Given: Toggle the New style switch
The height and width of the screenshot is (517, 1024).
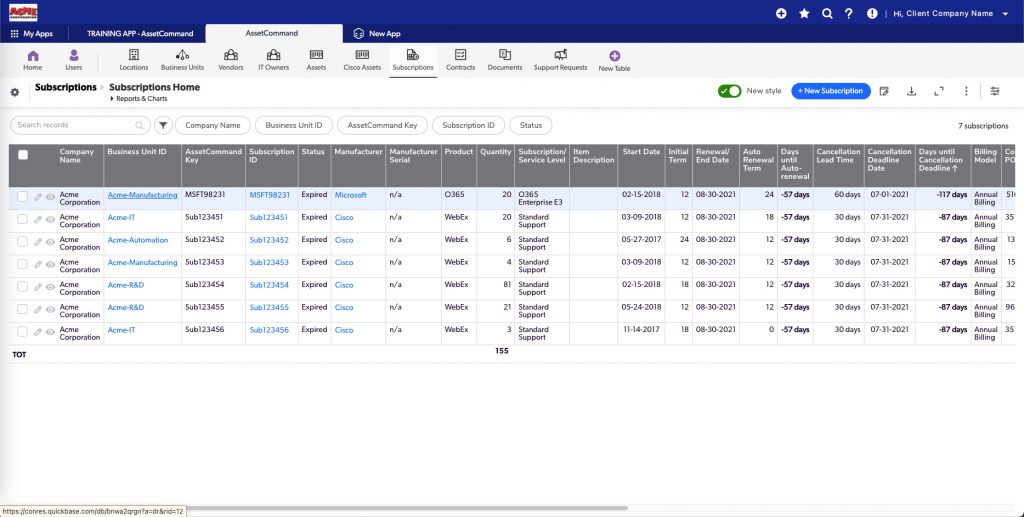Looking at the screenshot, I should point(729,91).
